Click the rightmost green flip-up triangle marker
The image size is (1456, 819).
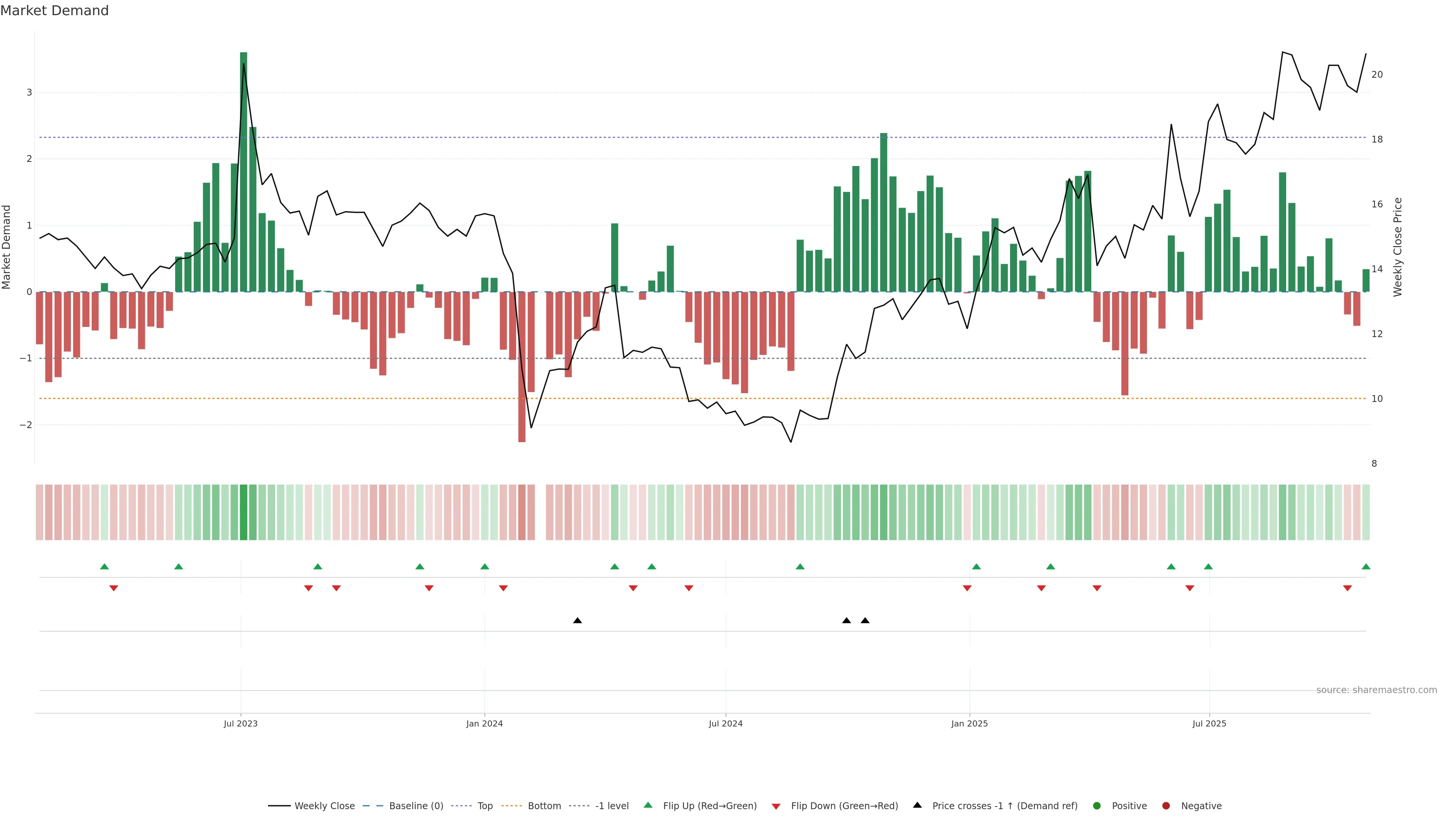click(1366, 566)
